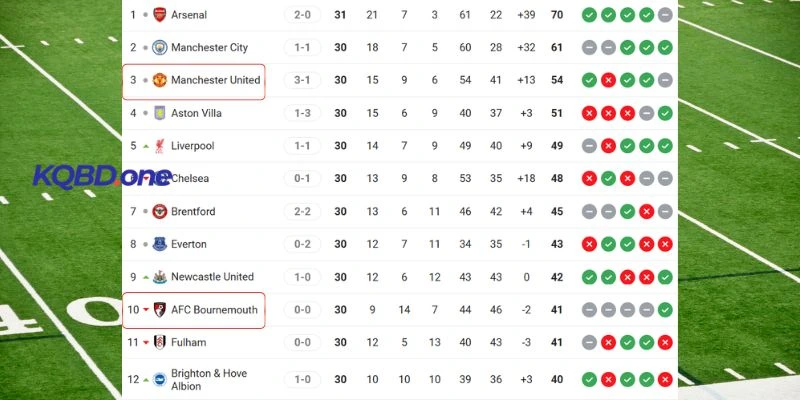Click the down arrow beside AFC Bournemouth's rank
The width and height of the screenshot is (800, 400).
coord(146,310)
